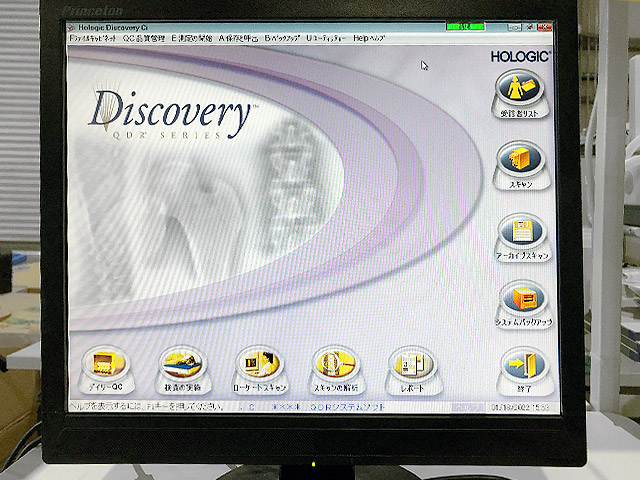Screen dimensions: 640x480
Task: Click the レポート report icon
Action: coord(413,371)
